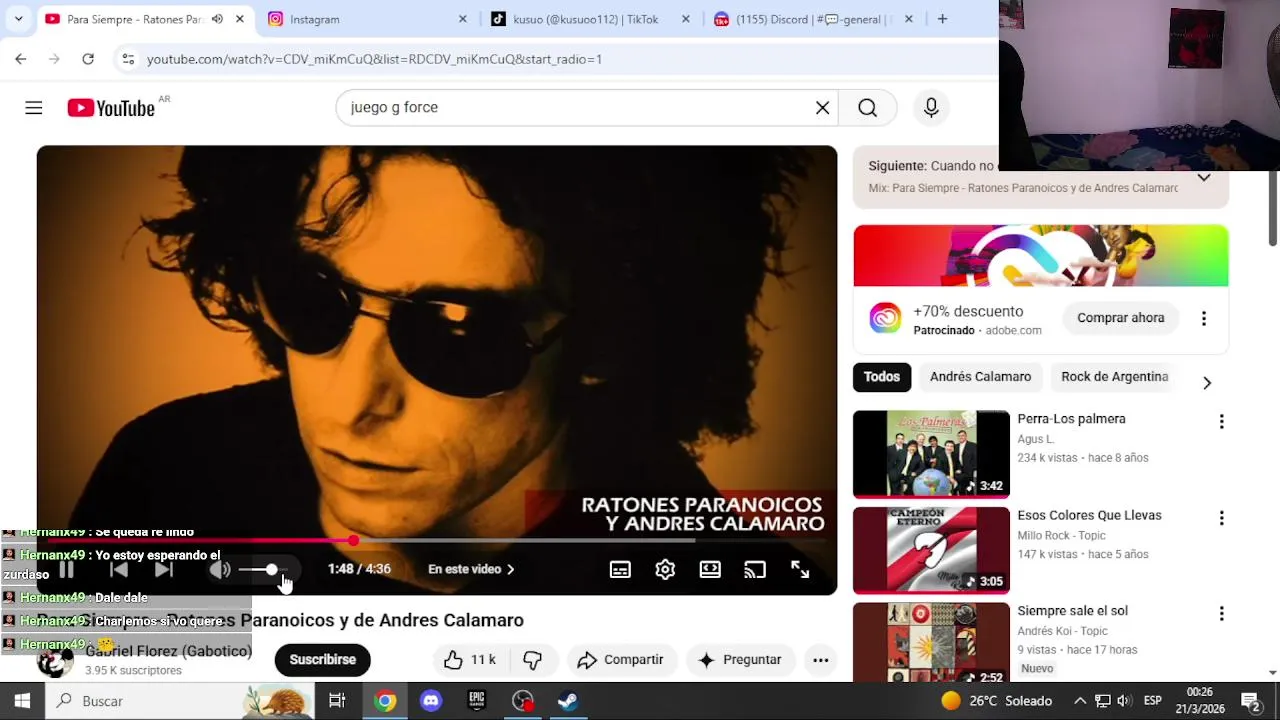Collapse the Mix playlist panel chevron
The image size is (1280, 720).
pyautogui.click(x=1204, y=178)
